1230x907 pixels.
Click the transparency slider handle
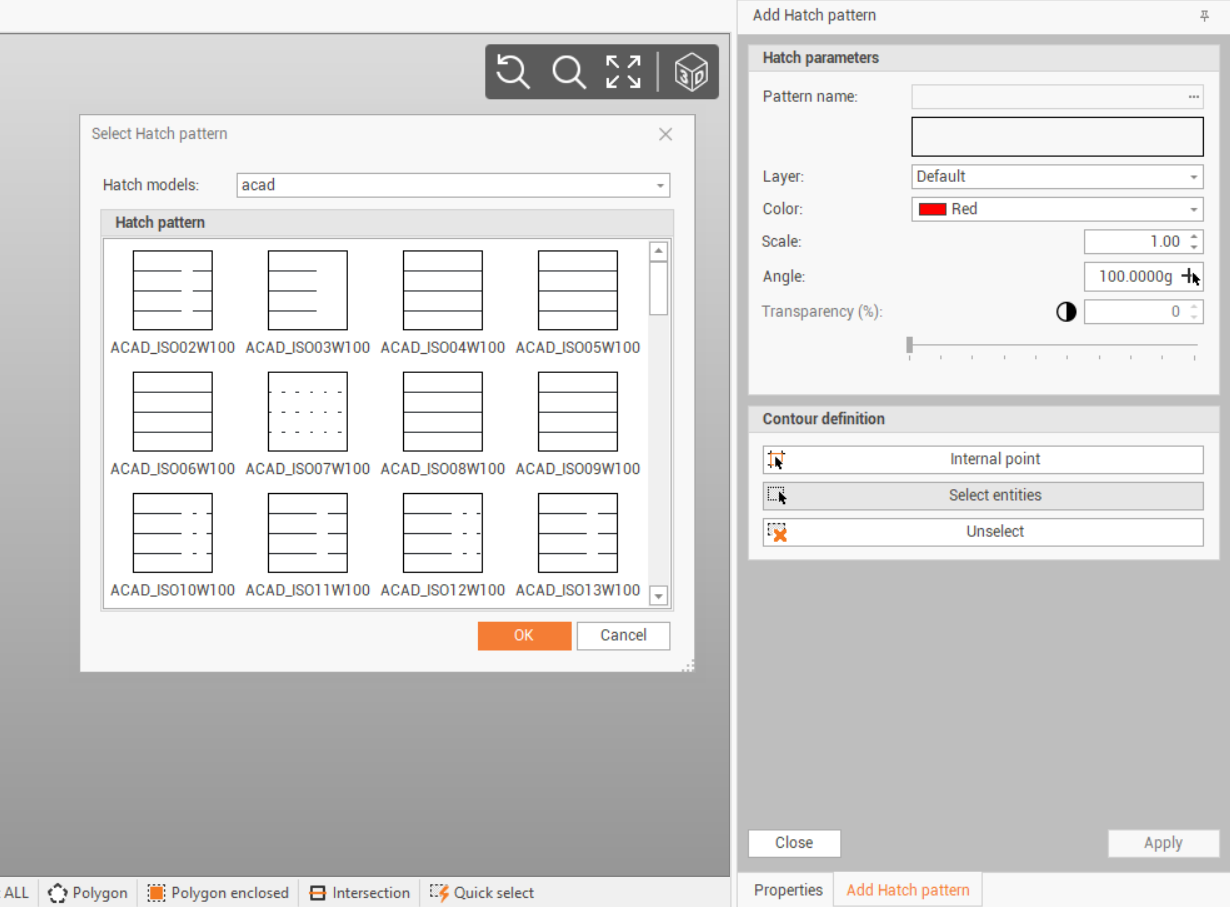[x=909, y=345]
